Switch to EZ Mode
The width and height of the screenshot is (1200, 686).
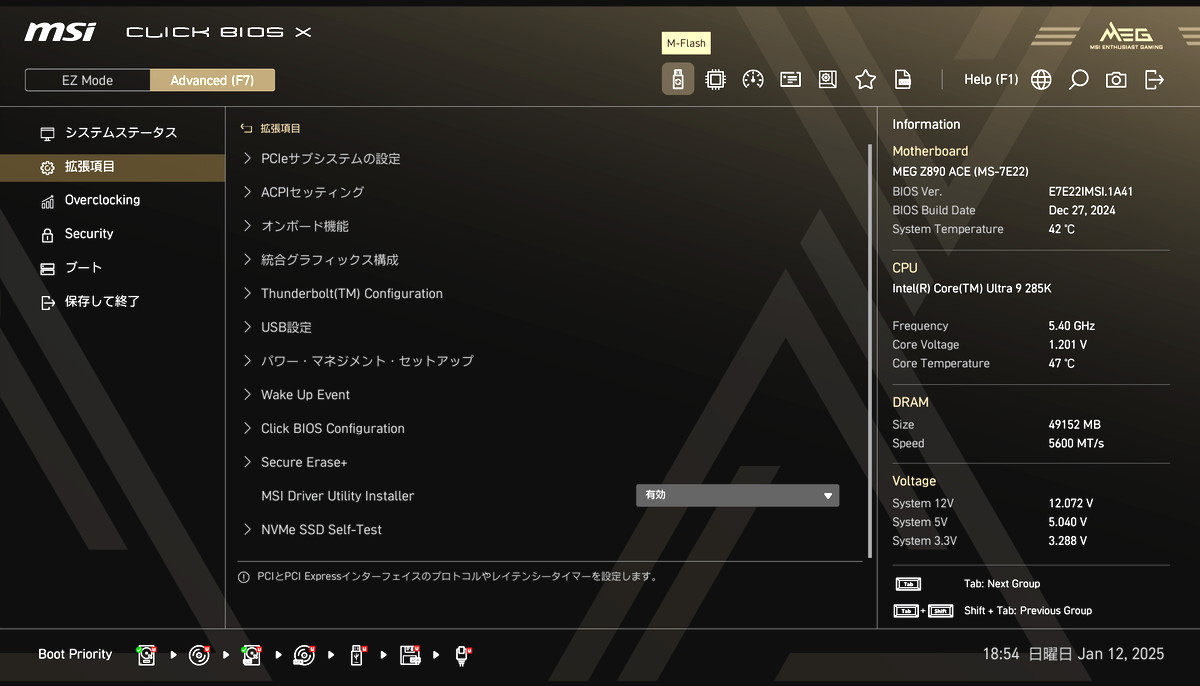click(88, 80)
